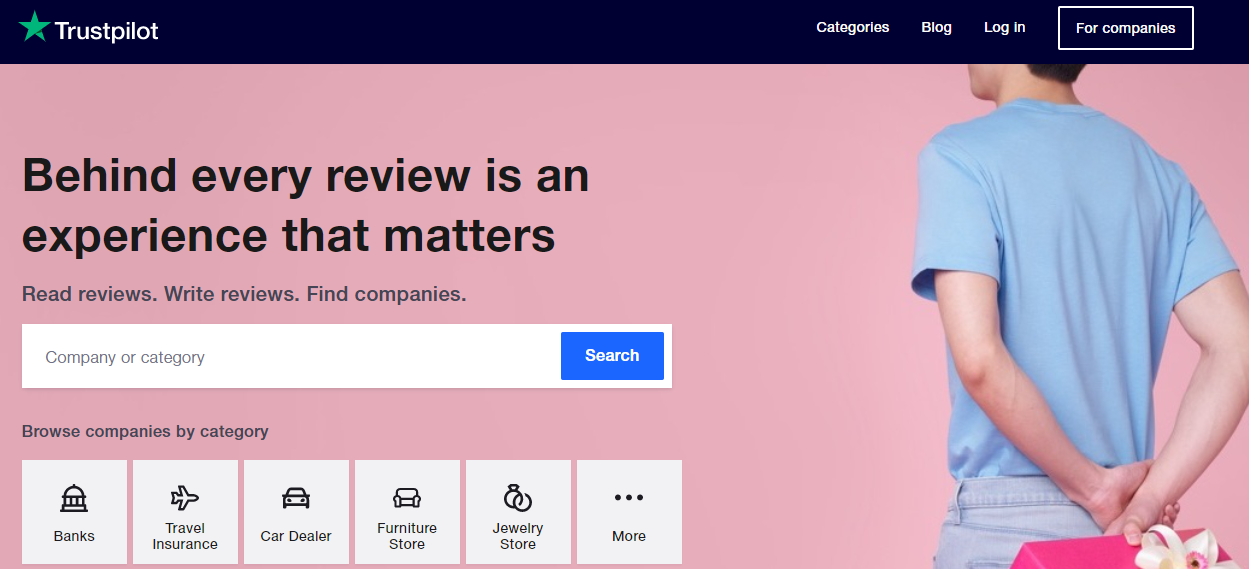The width and height of the screenshot is (1249, 569).
Task: Click the Jewelry Store label text
Action: [518, 536]
